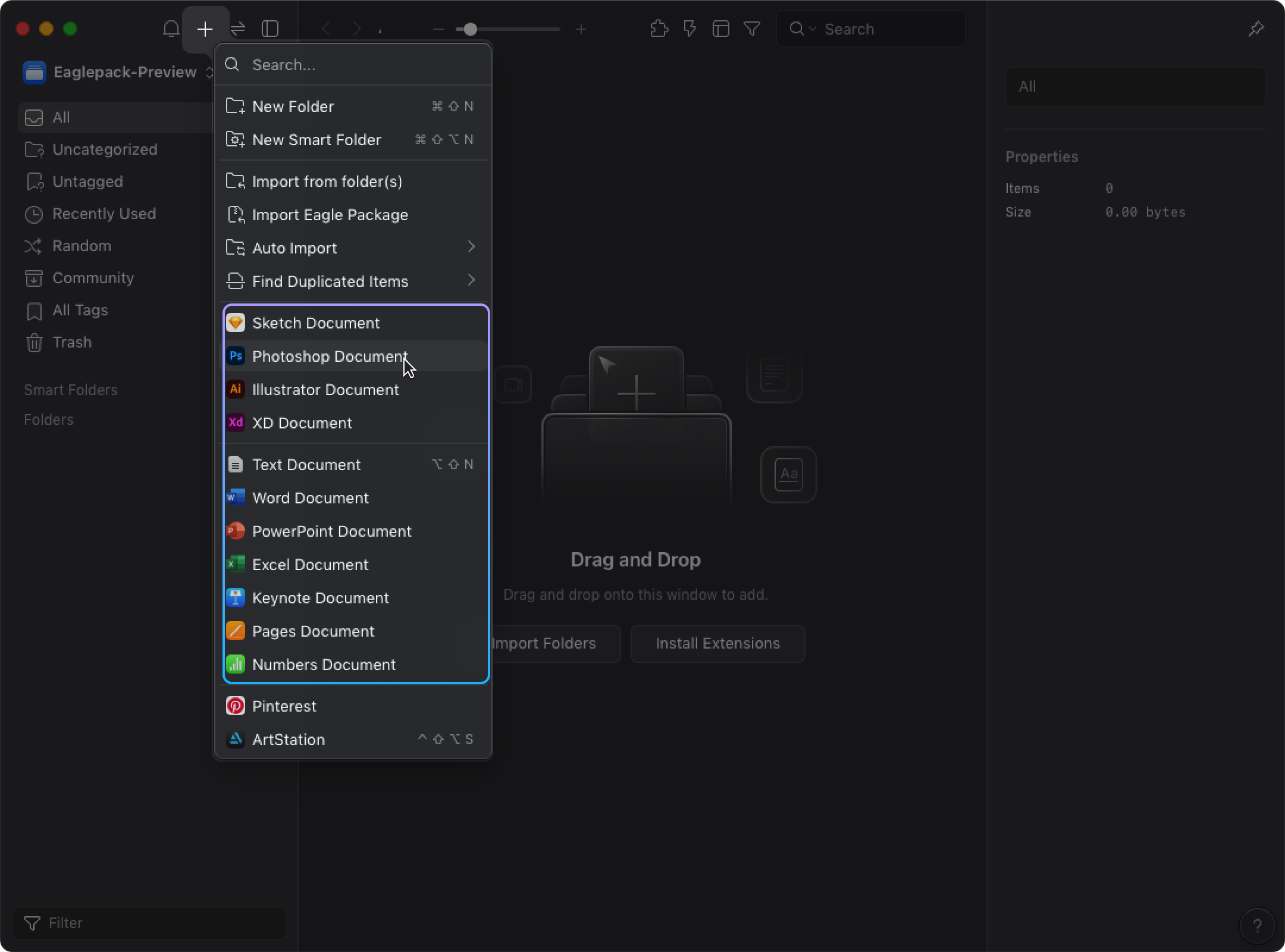Click the notification bell icon
Image resolution: width=1285 pixels, height=952 pixels.
coord(172,28)
